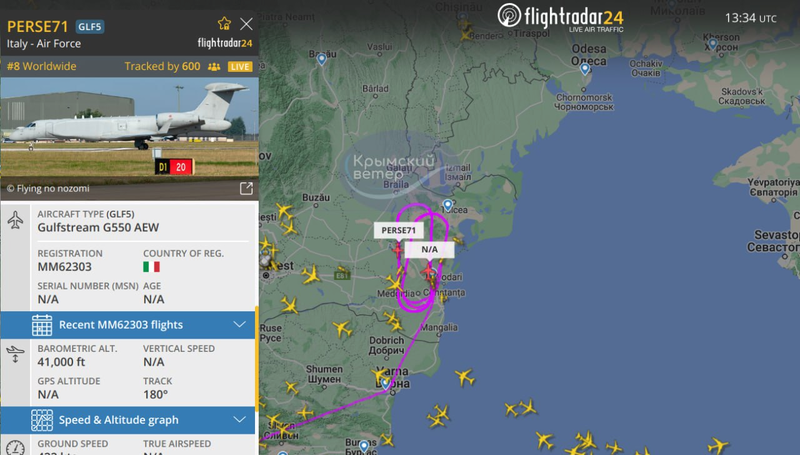The height and width of the screenshot is (455, 800).
Task: Click the Tracked by 600 viewers icon
Action: pos(214,67)
